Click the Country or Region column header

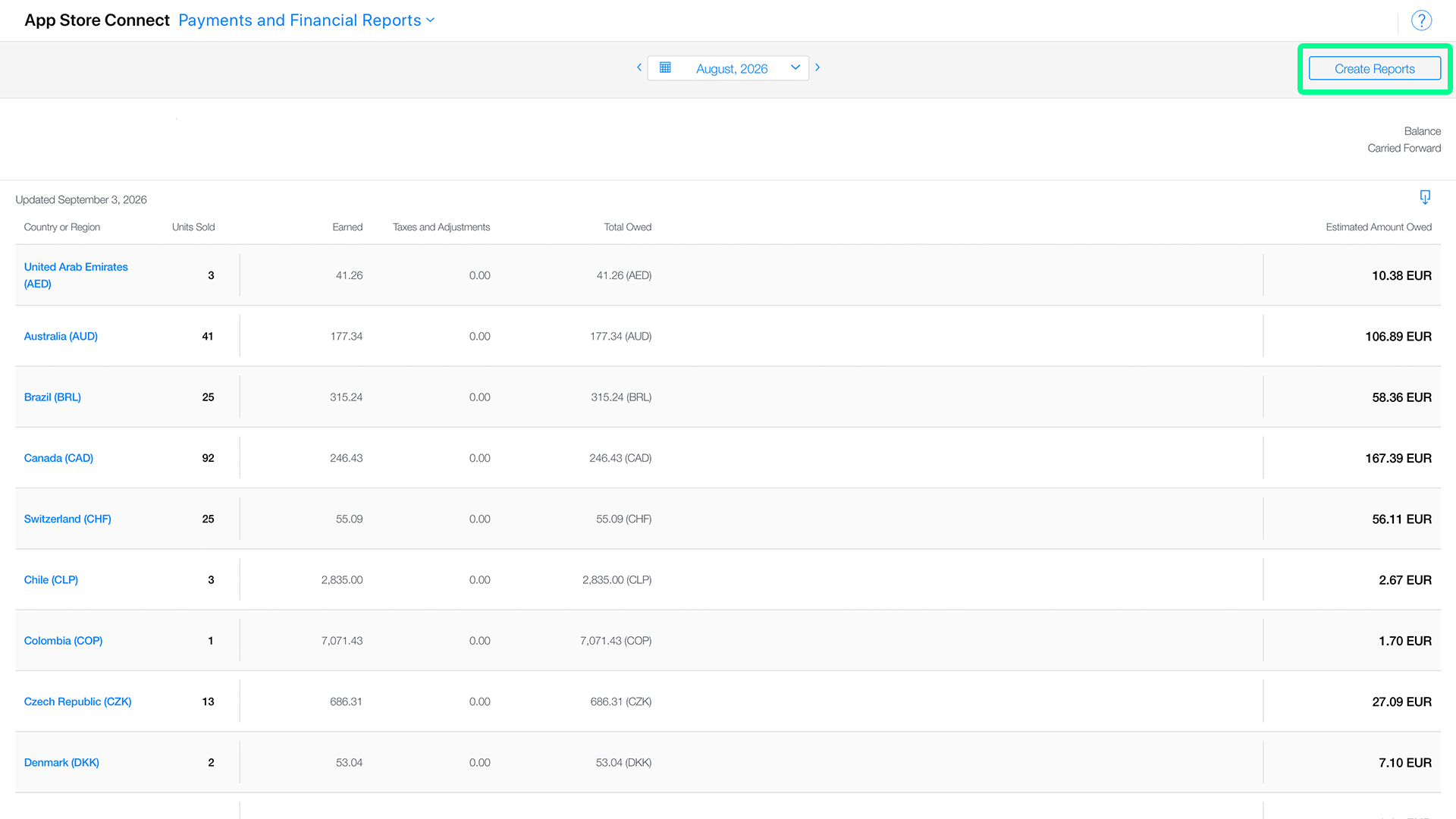pos(62,227)
